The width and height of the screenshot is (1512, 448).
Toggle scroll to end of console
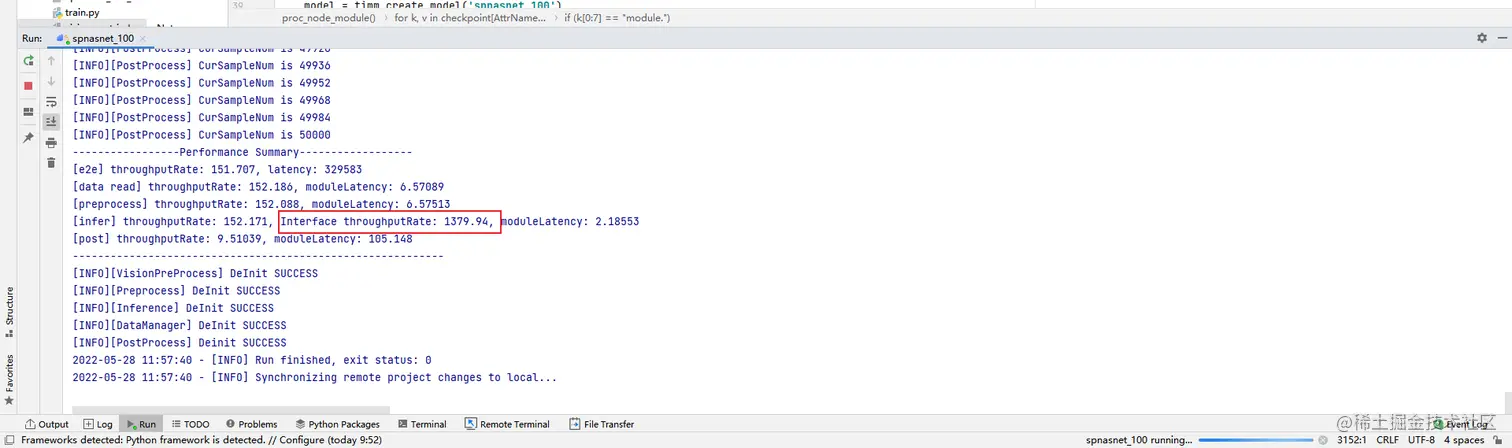click(51, 121)
